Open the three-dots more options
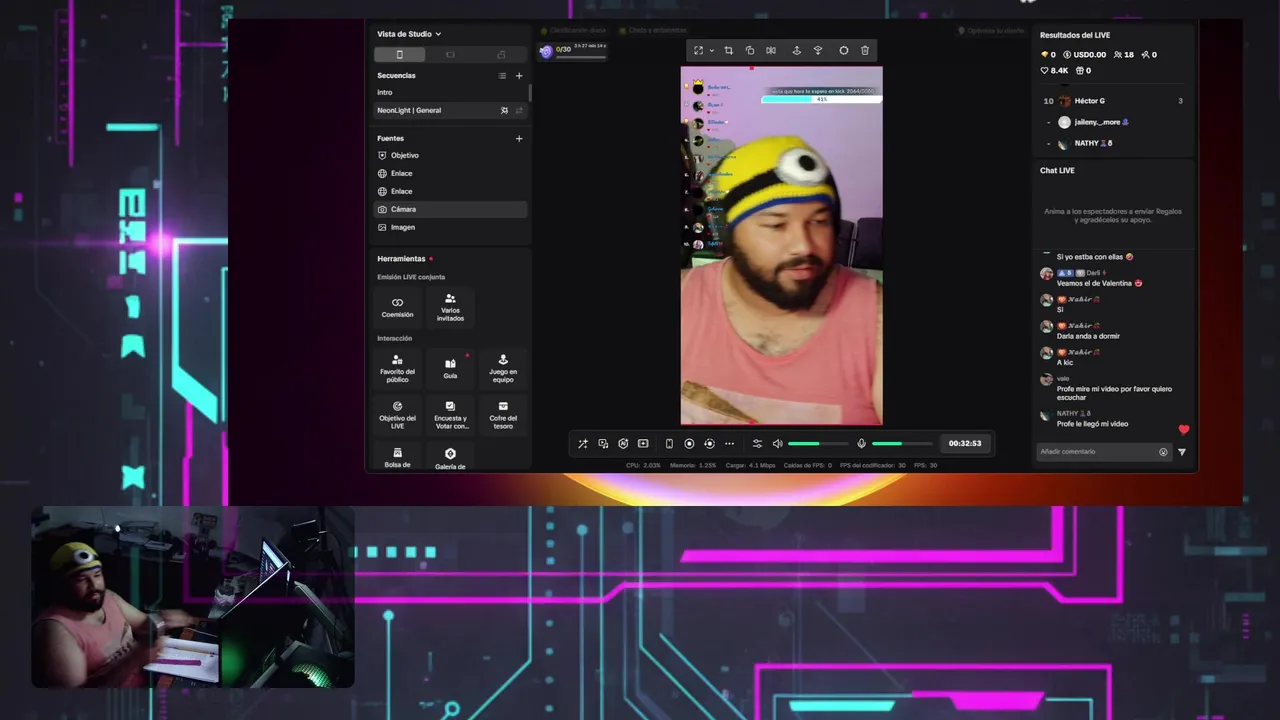 (x=729, y=443)
